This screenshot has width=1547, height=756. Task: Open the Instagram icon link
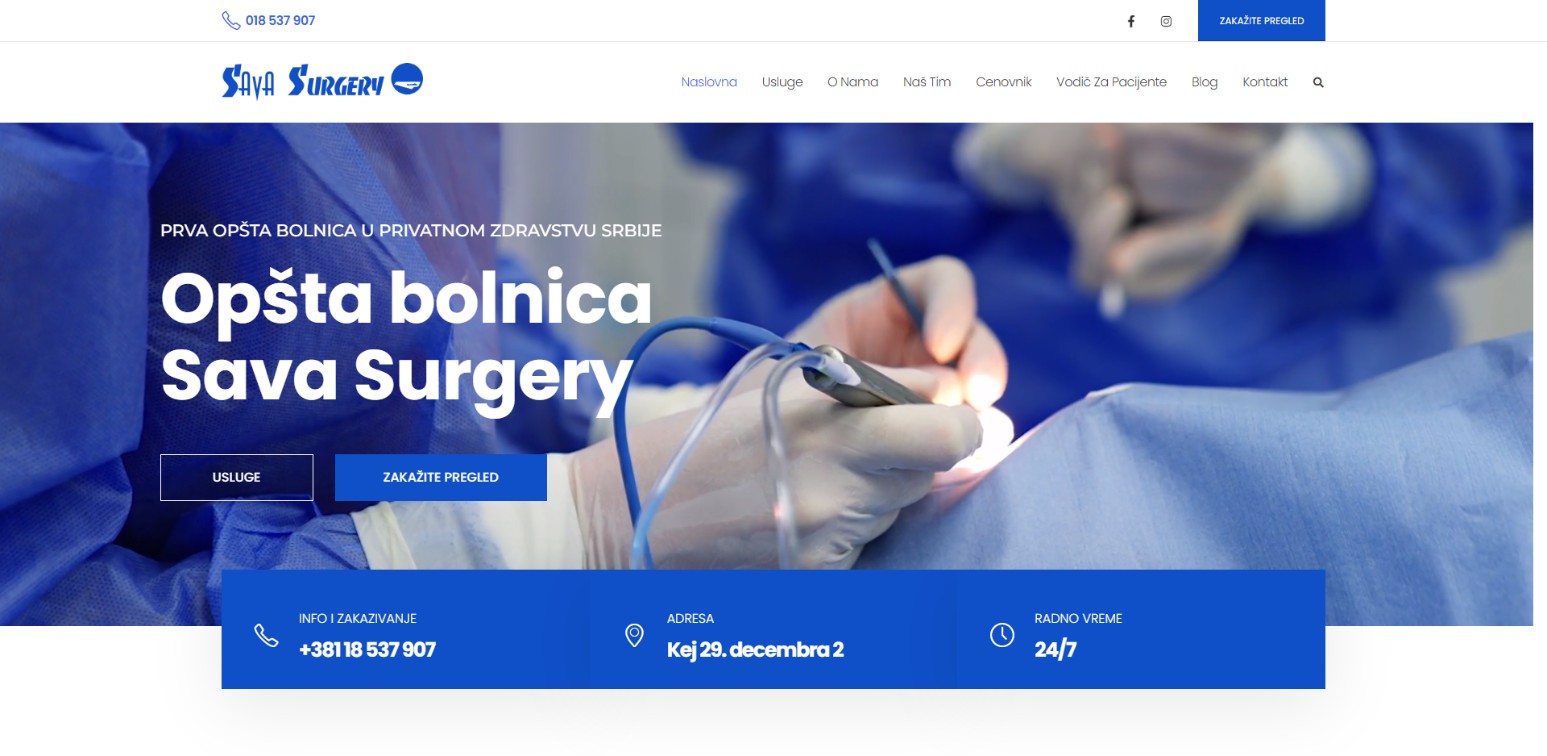click(x=1166, y=21)
